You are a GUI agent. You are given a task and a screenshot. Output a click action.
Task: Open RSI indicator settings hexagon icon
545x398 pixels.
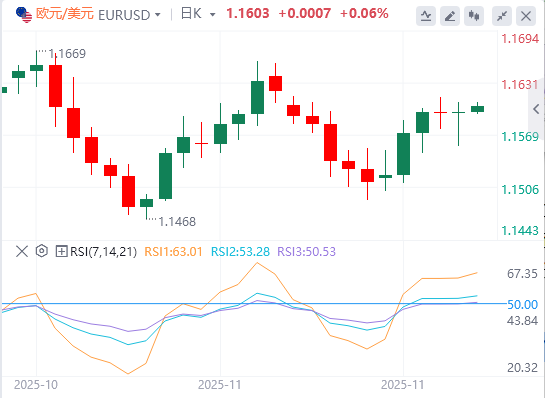42,251
